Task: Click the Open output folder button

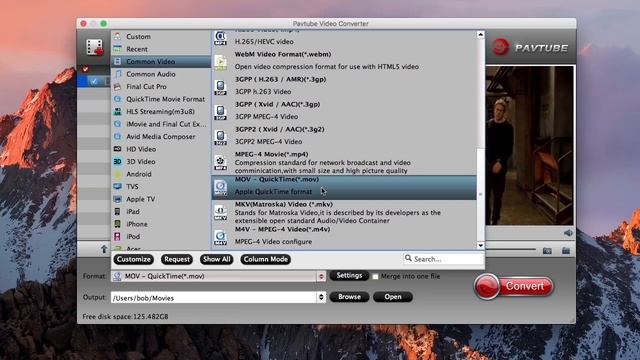Action: (x=393, y=297)
